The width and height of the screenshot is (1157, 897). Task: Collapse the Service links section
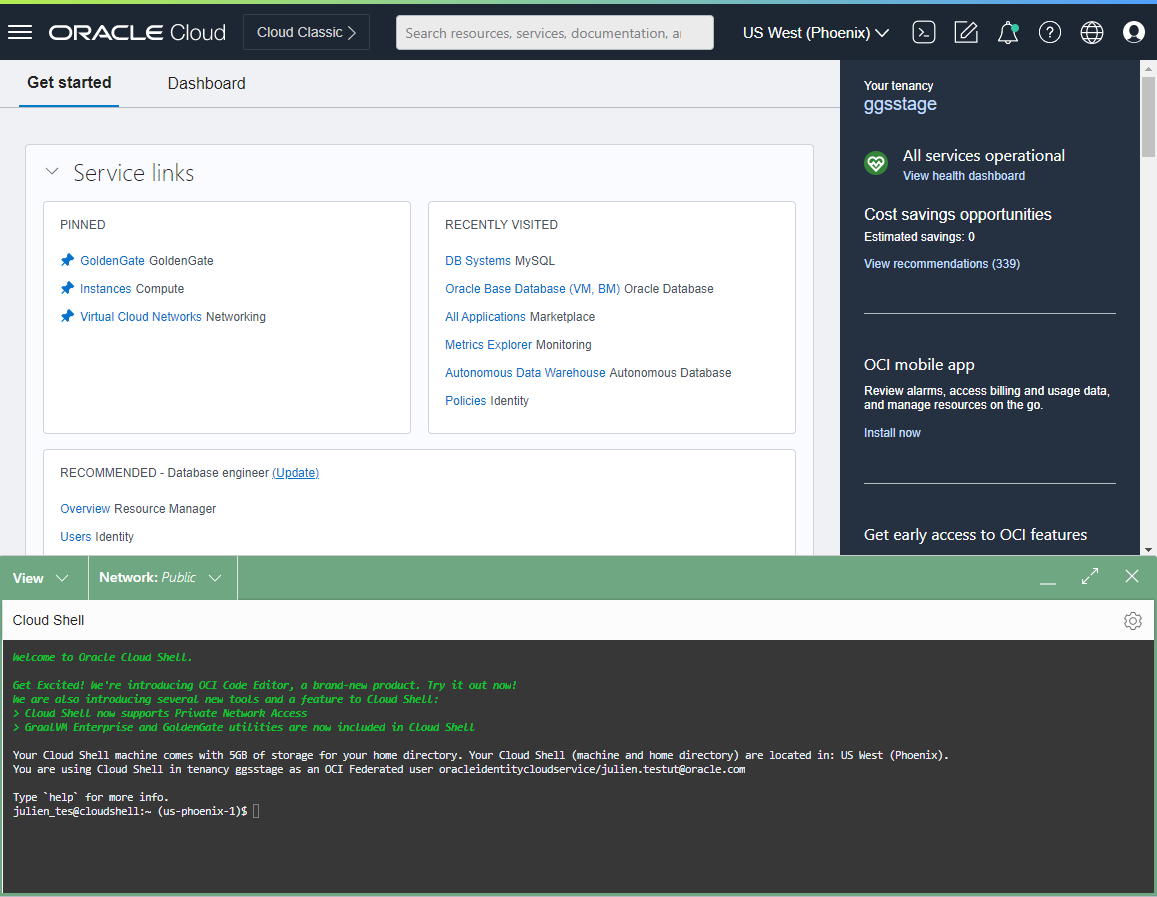tap(52, 171)
